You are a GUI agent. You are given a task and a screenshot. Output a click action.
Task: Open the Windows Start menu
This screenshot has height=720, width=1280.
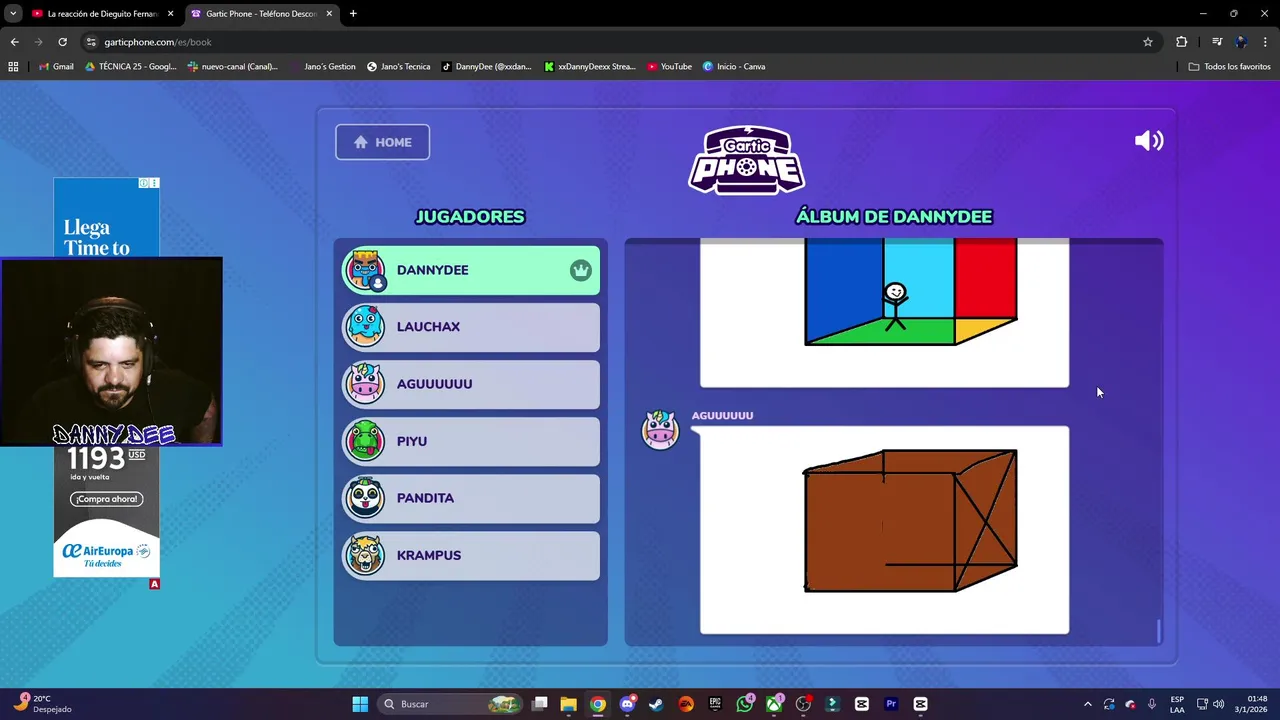coord(360,704)
